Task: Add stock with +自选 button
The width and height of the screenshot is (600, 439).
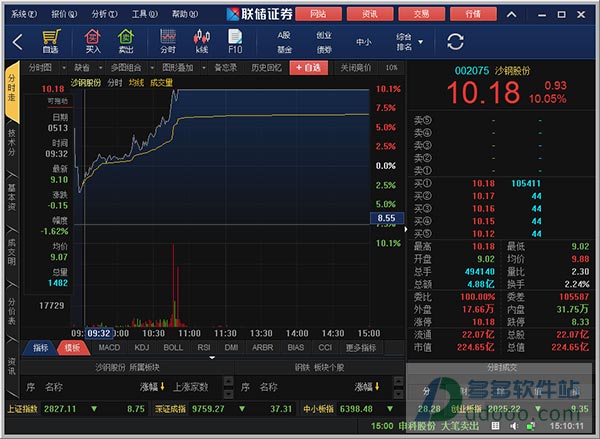Action: (x=308, y=68)
